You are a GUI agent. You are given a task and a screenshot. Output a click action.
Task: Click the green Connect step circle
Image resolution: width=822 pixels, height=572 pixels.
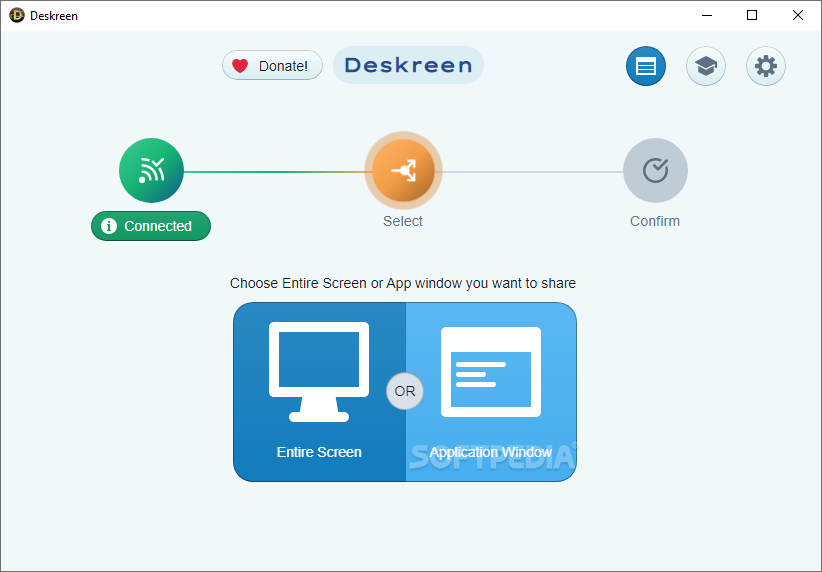(x=152, y=170)
